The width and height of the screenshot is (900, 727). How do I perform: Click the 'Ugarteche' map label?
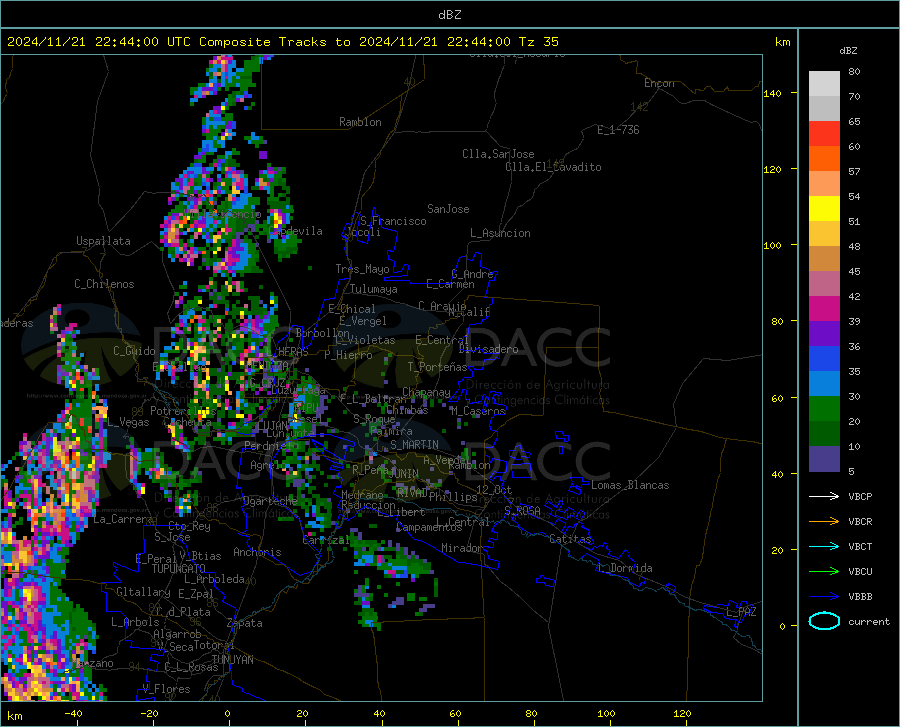270,501
